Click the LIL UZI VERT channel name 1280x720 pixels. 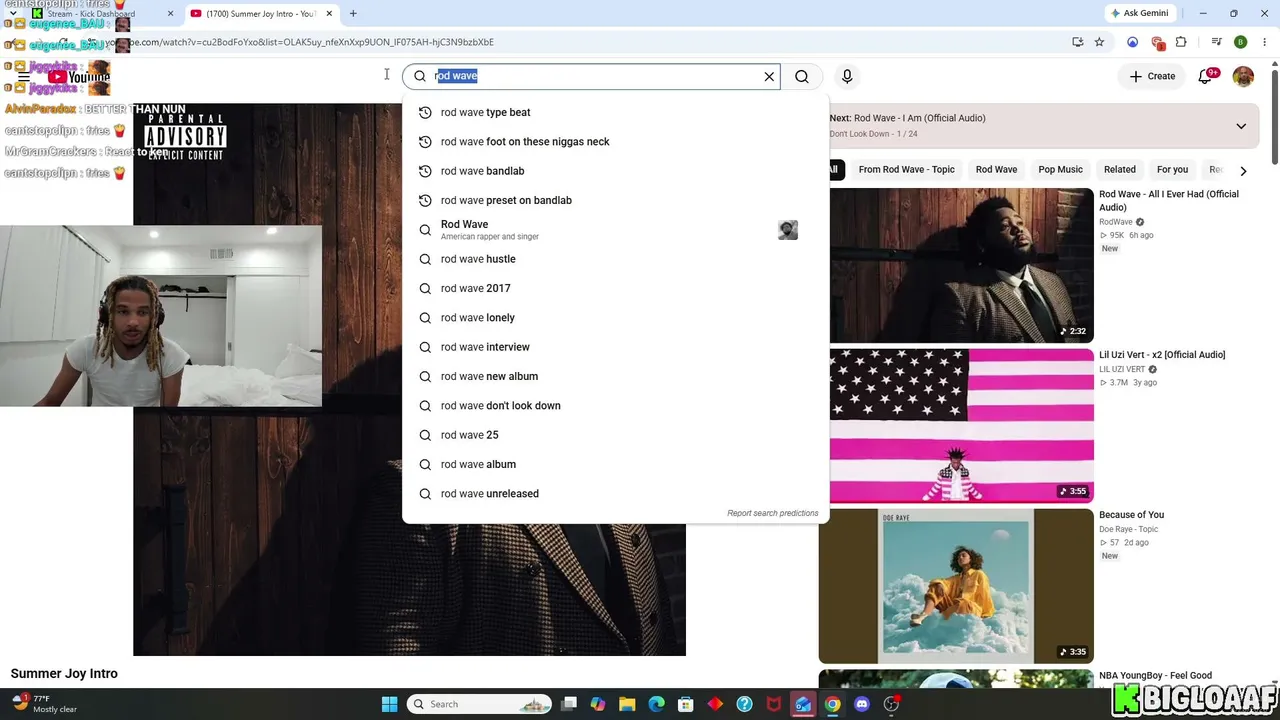(1122, 369)
